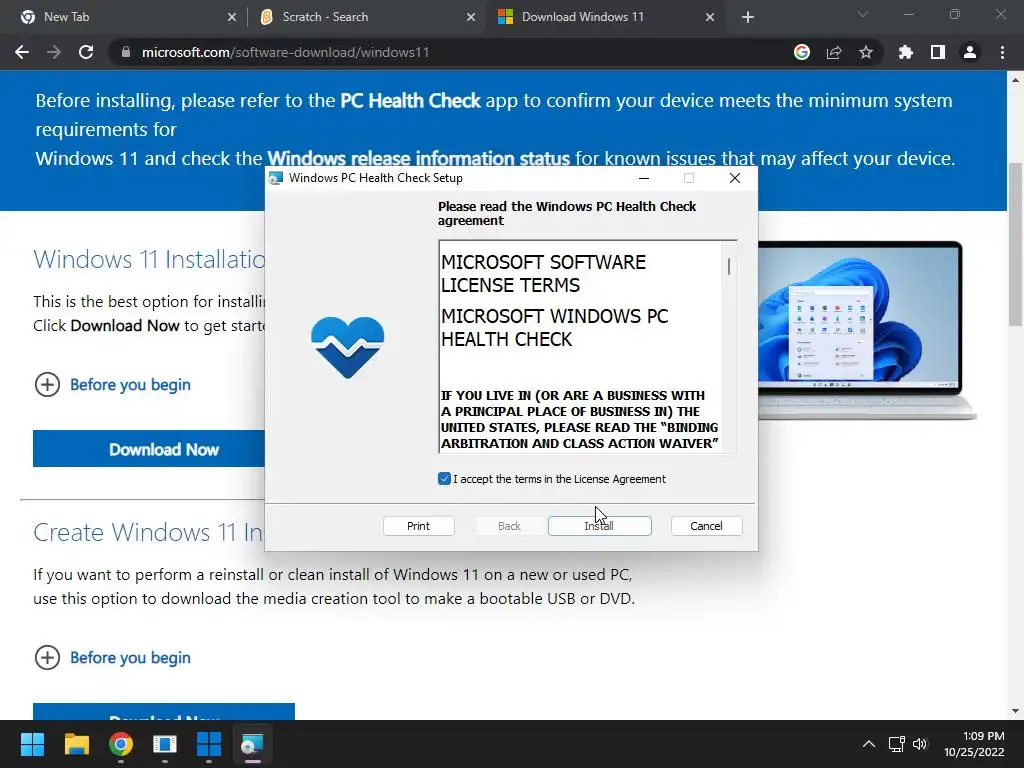Click the Windows 11 laptop image
The width and height of the screenshot is (1024, 768).
tap(867, 330)
